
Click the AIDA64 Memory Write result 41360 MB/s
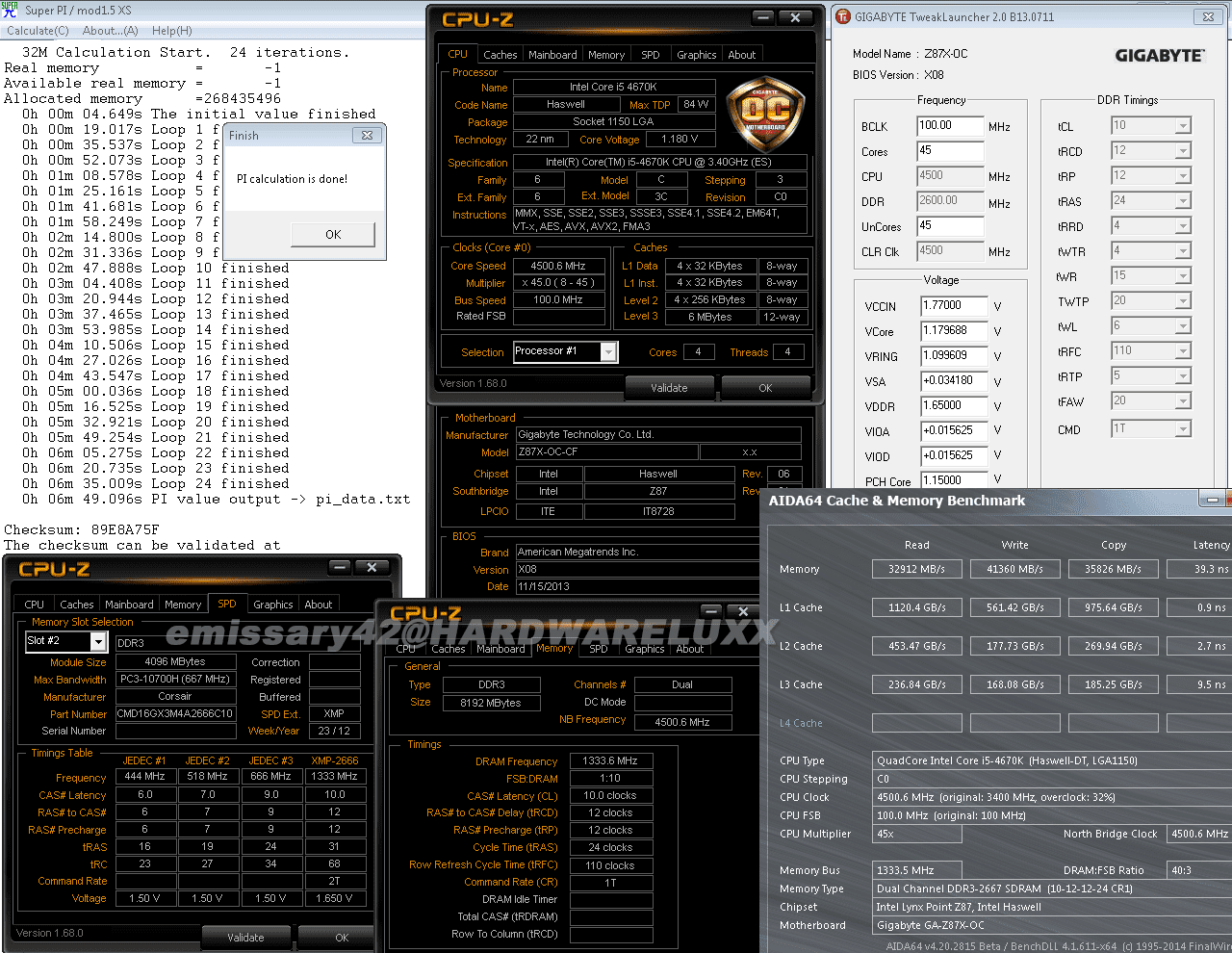[x=1015, y=569]
